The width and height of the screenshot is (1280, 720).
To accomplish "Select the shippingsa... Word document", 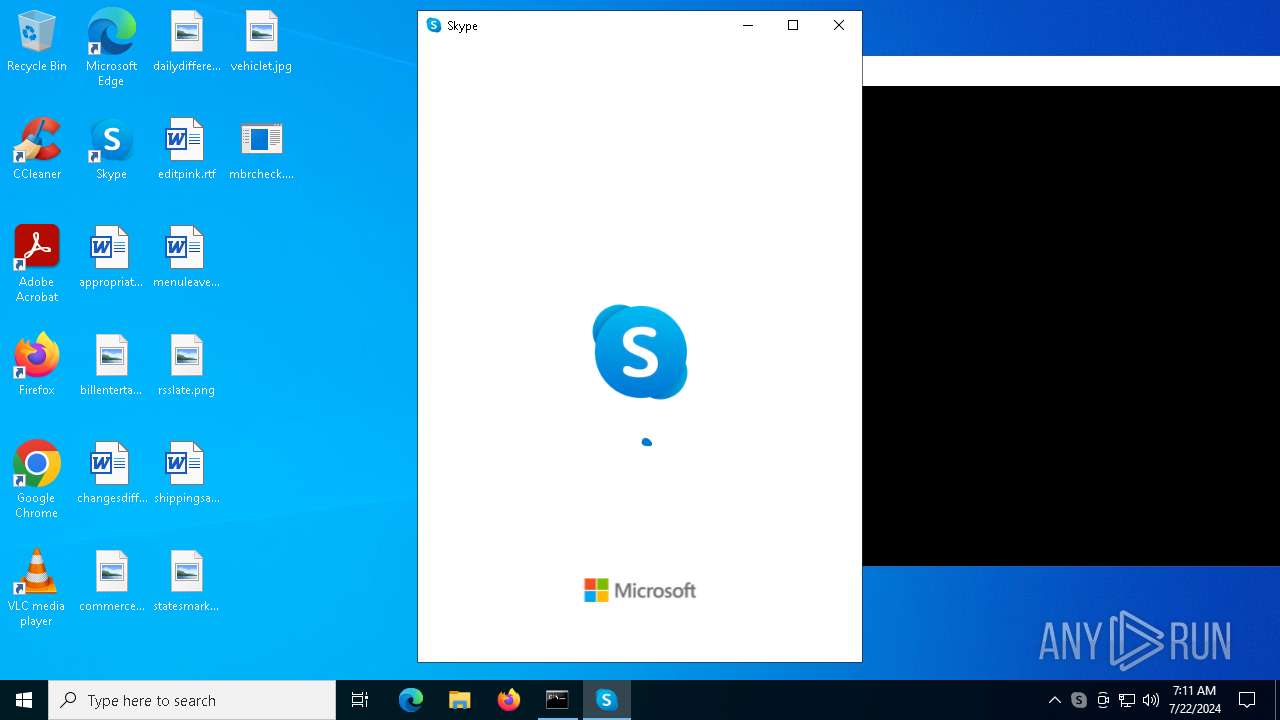I will [x=186, y=474].
